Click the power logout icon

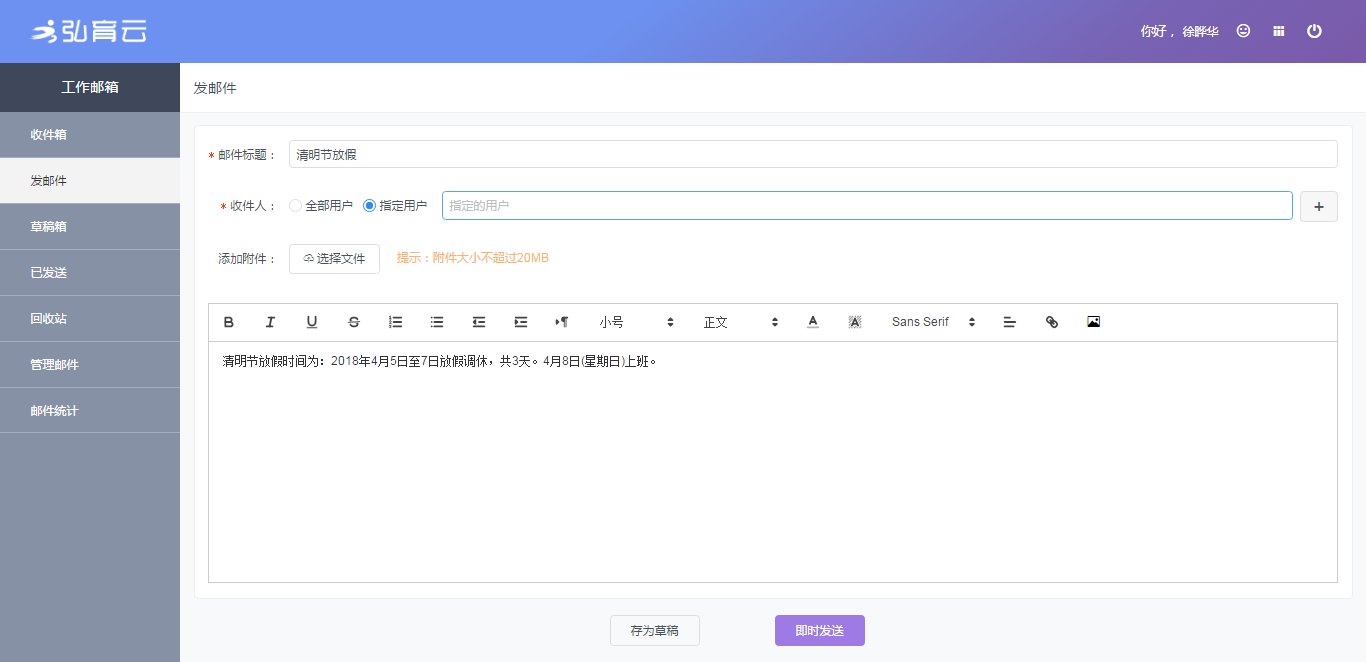click(x=1314, y=31)
